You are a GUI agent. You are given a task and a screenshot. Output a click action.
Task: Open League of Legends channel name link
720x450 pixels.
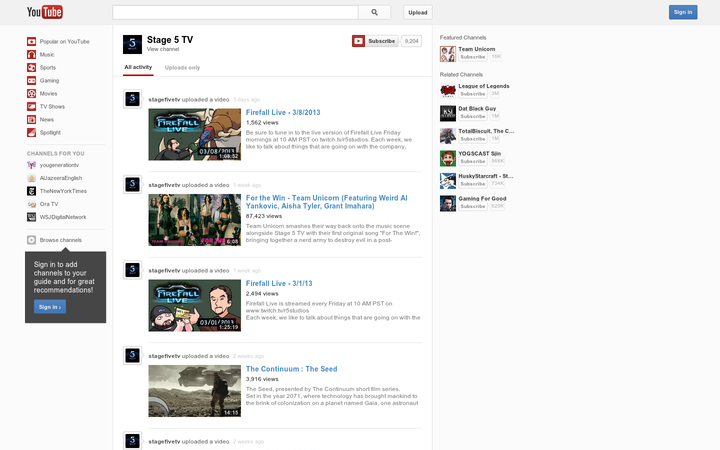[484, 86]
